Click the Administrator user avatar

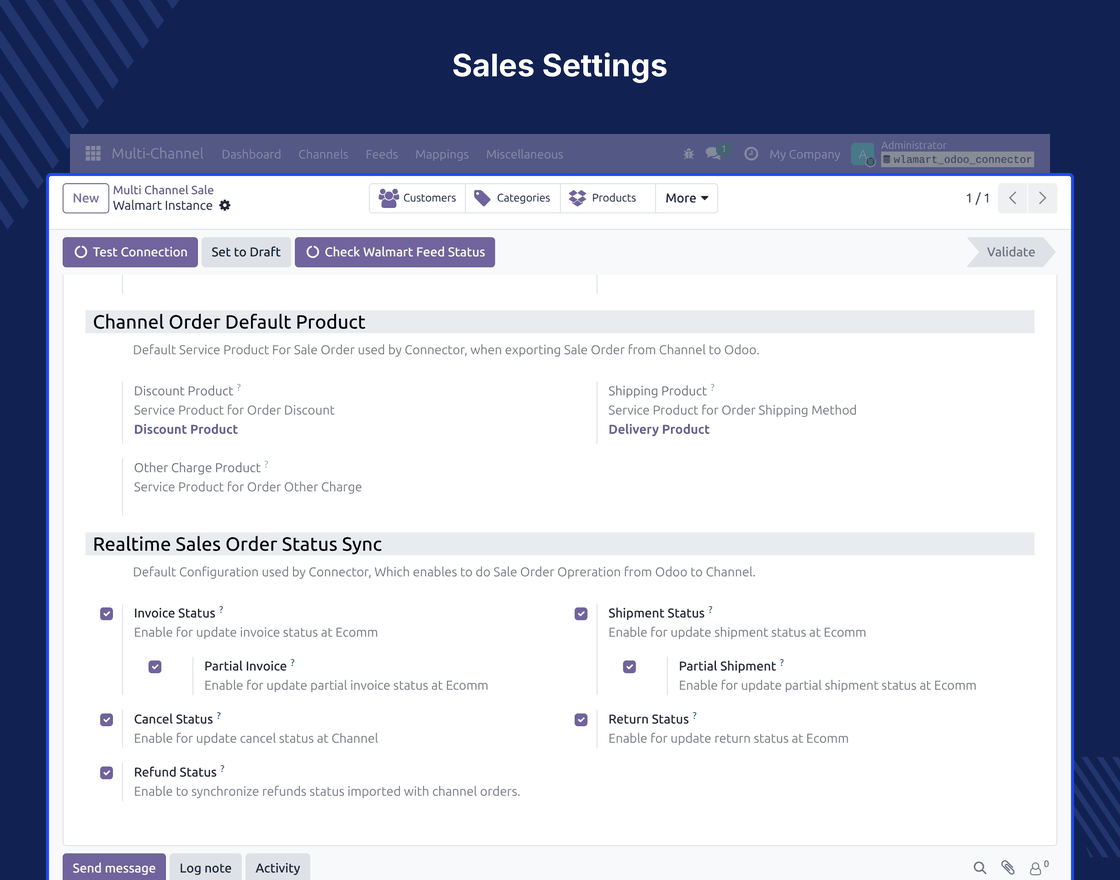tap(863, 154)
